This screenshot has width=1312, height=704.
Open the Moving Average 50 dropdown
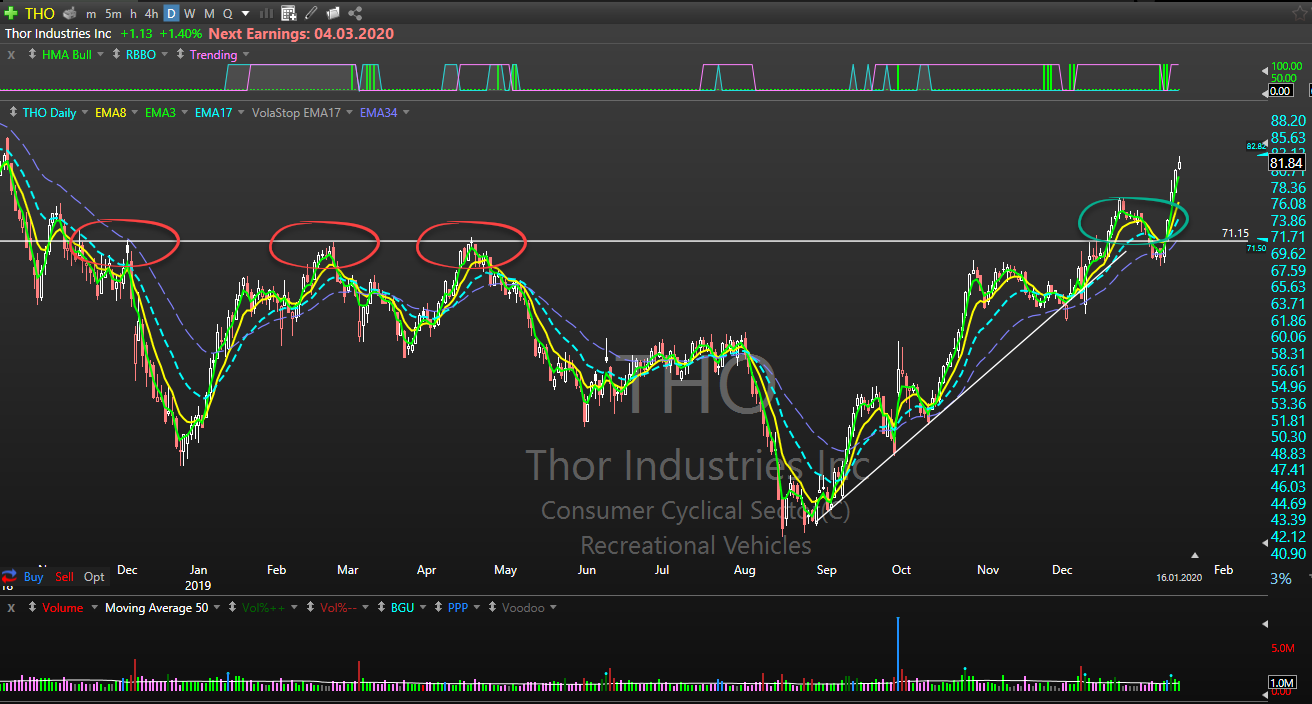(x=216, y=607)
